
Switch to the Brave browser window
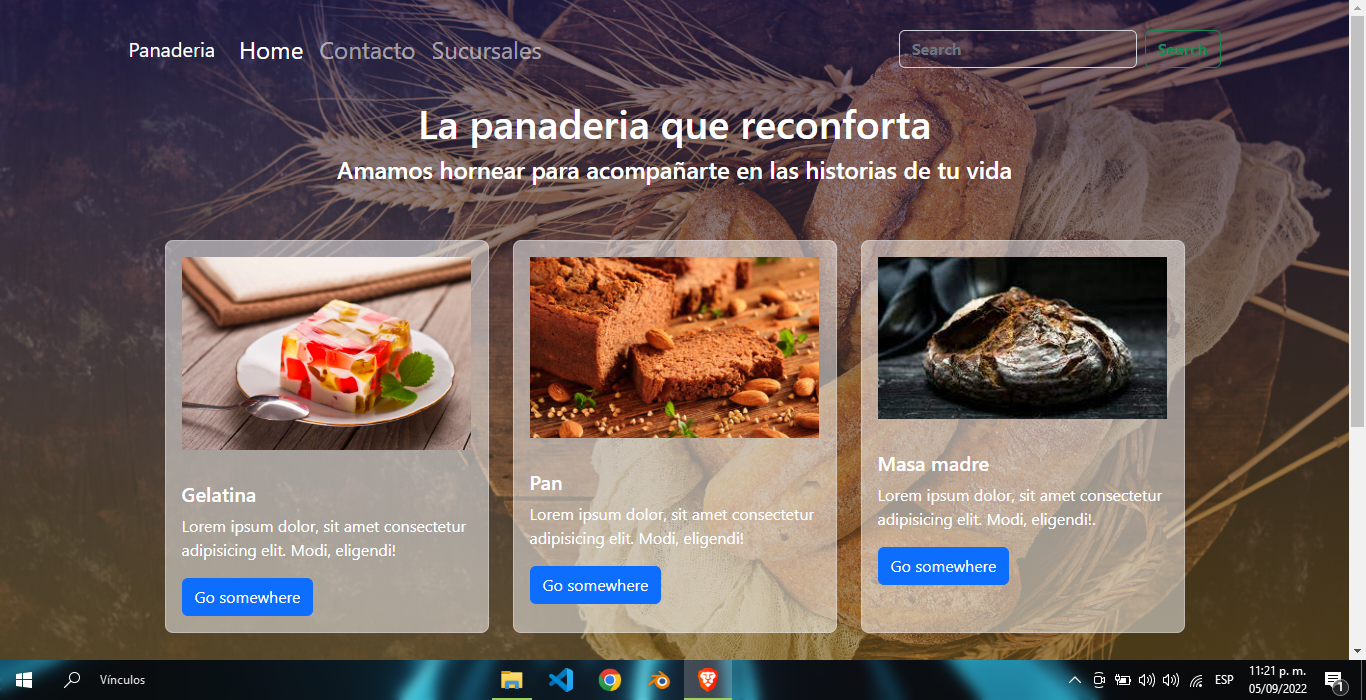706,680
